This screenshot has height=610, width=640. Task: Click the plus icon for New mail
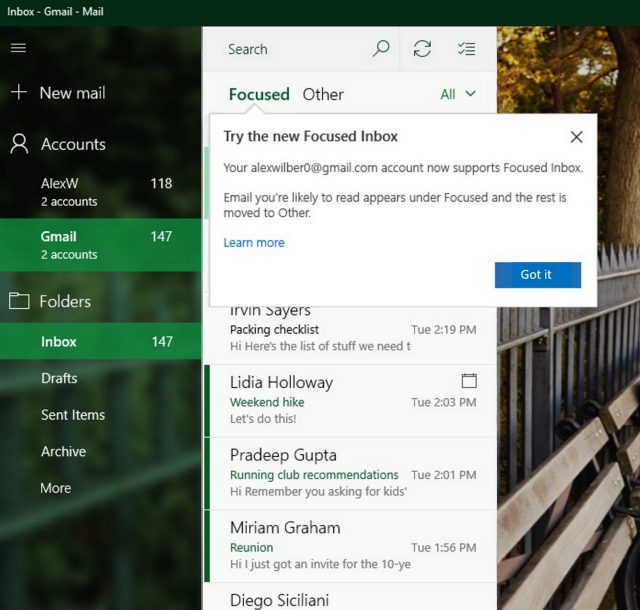[19, 92]
